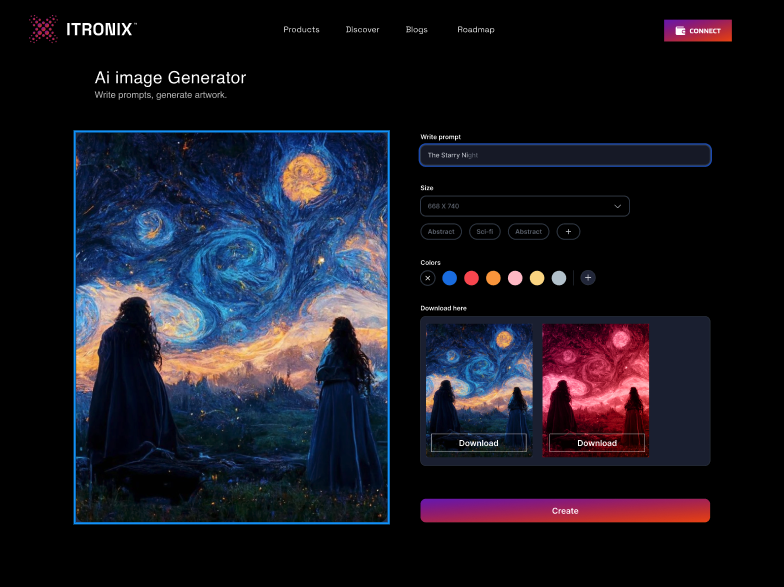Click the ITRONIX logo icon
This screenshot has width=784, height=587.
pos(43,29)
